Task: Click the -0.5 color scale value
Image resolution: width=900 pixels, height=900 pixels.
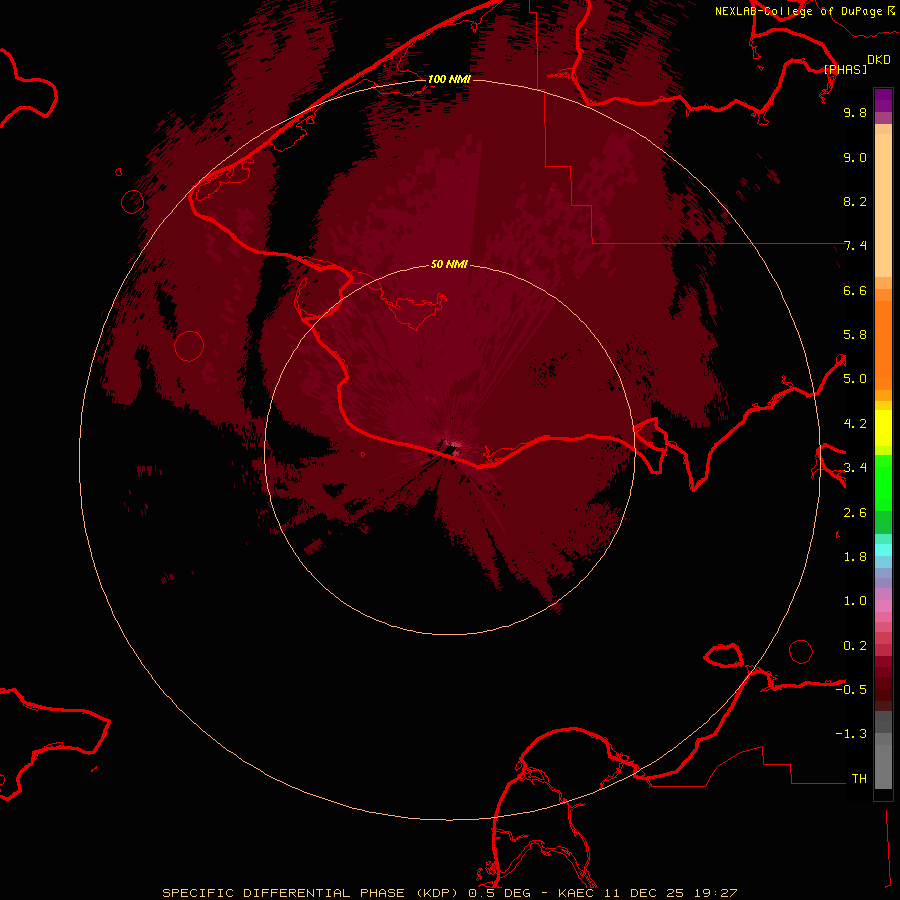Action: 851,690
